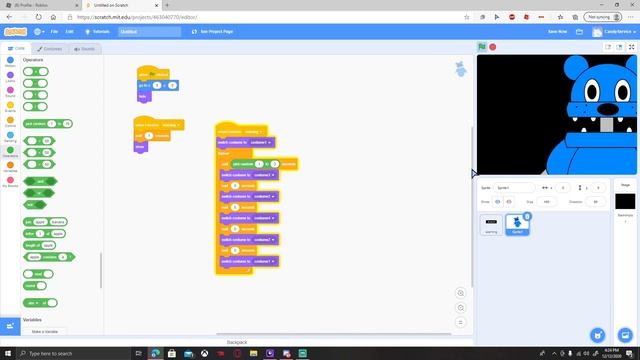Open the Choose a Backdrop button

(x=625, y=335)
